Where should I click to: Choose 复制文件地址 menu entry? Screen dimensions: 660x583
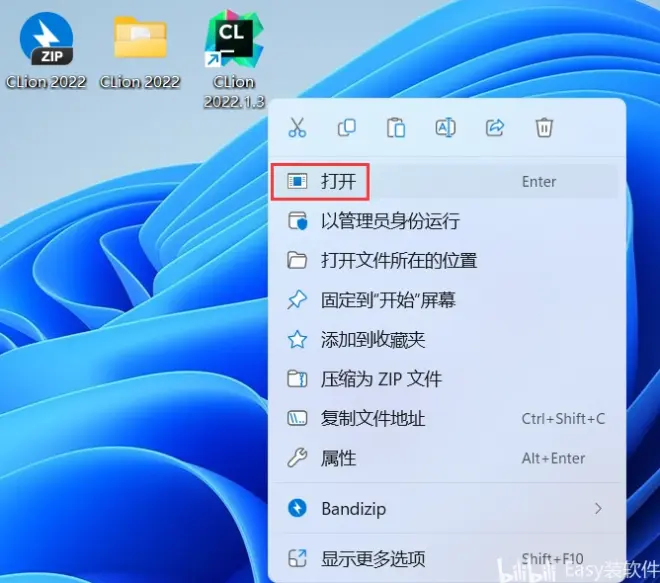(x=444, y=418)
